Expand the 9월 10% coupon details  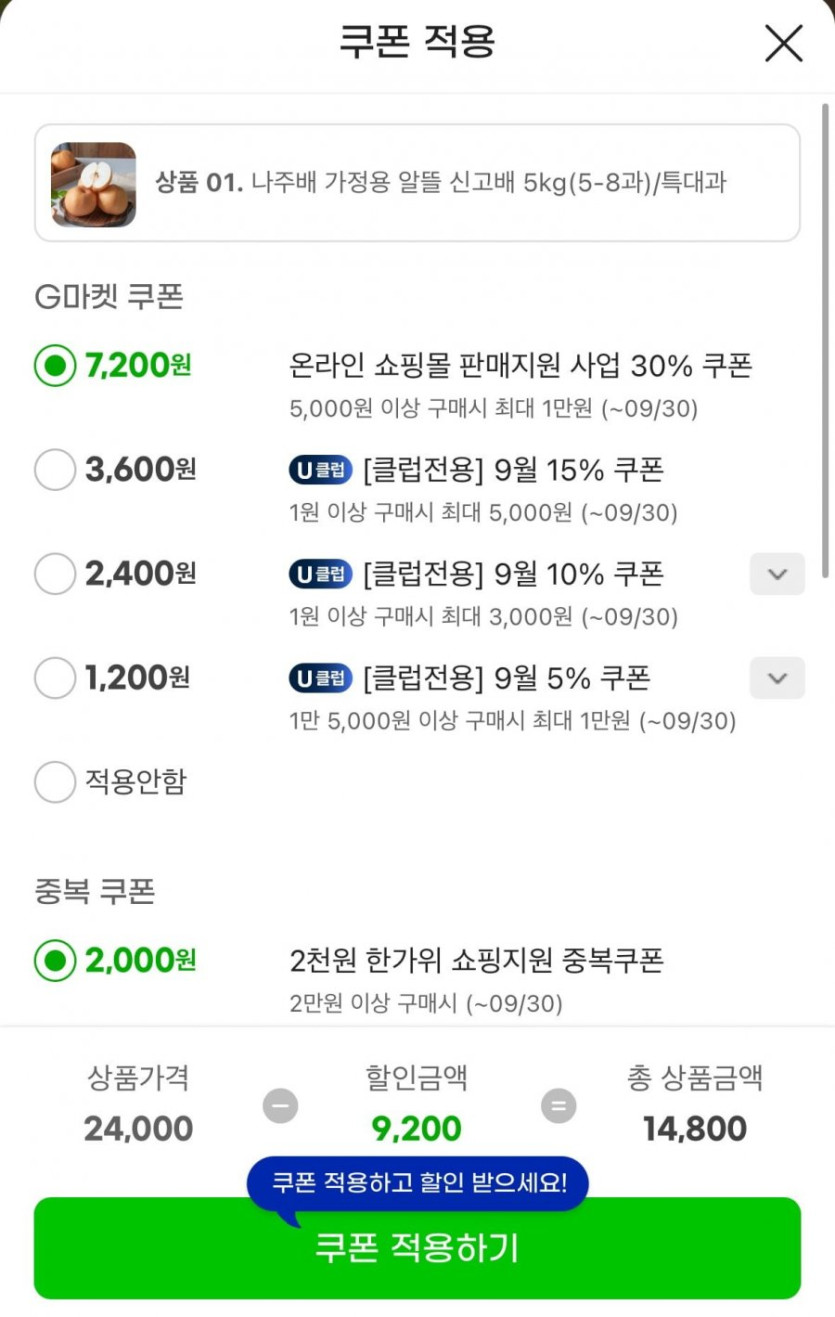coord(777,574)
